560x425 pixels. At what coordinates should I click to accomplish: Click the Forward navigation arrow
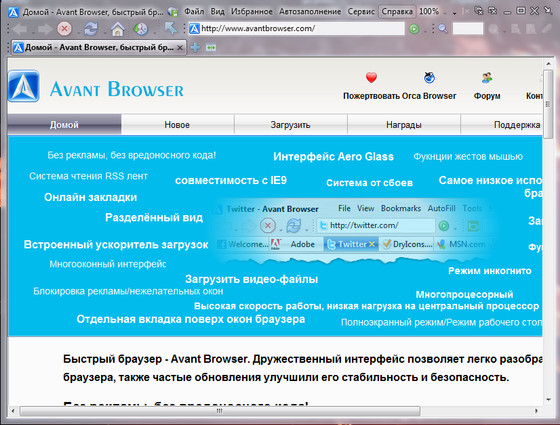[x=44, y=29]
